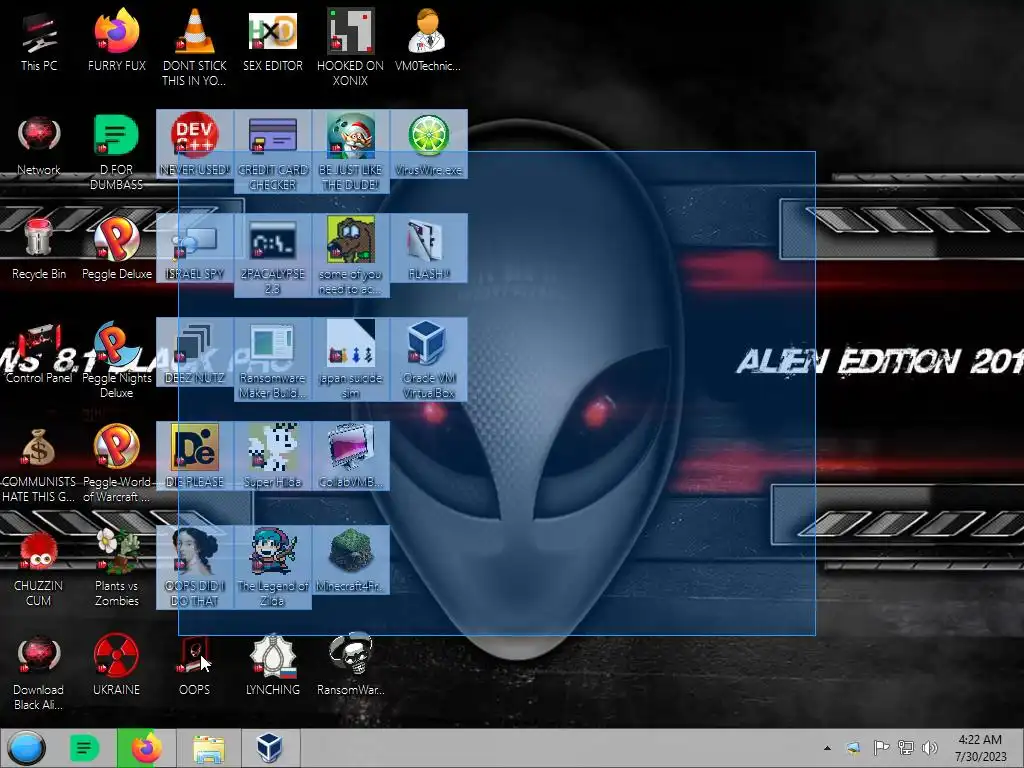Viewport: 1024px width, 768px height.
Task: Click the Oracle VM VirtualBox shortcut
Action: [x=428, y=359]
